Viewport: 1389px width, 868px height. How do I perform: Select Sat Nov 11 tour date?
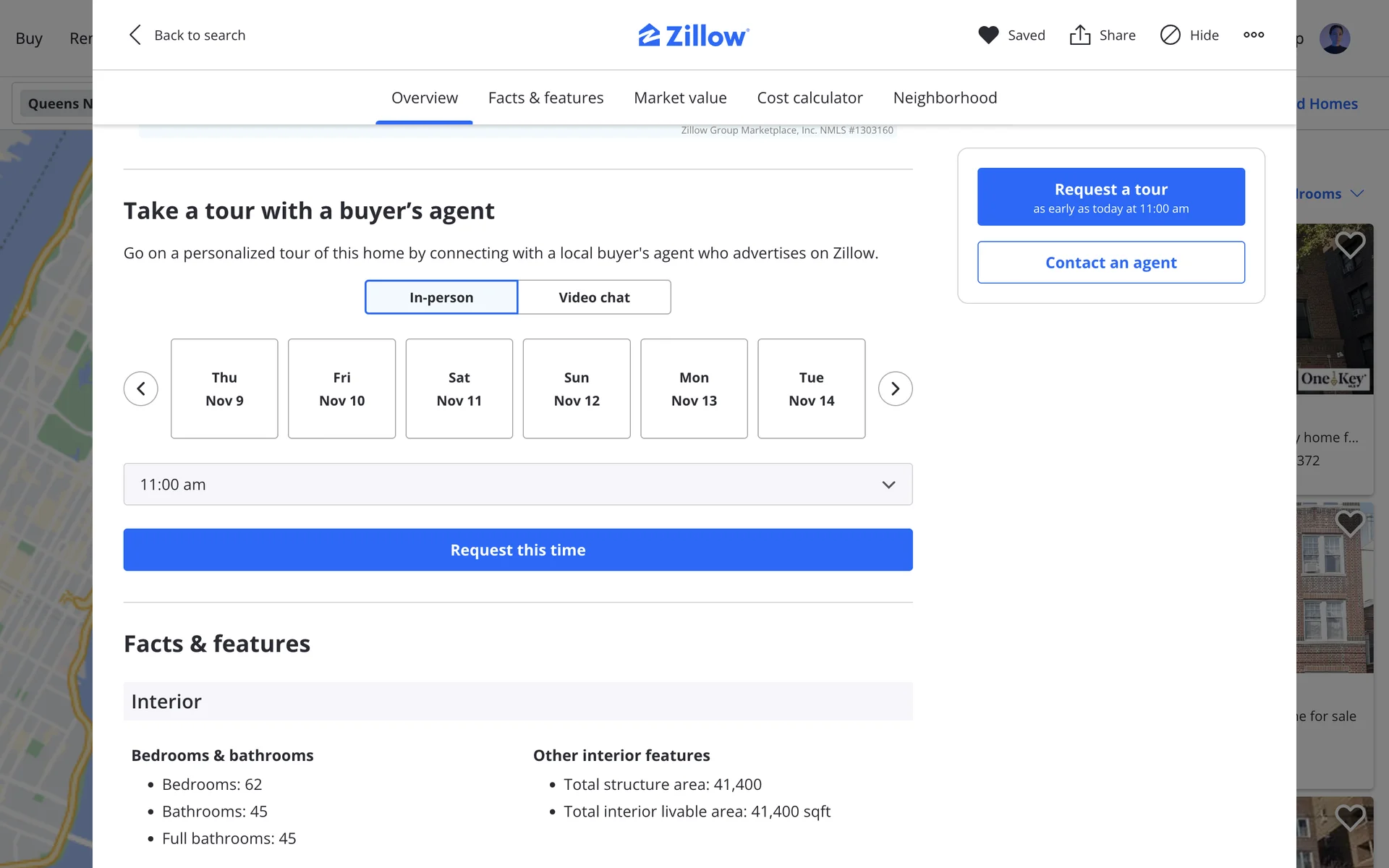point(459,388)
